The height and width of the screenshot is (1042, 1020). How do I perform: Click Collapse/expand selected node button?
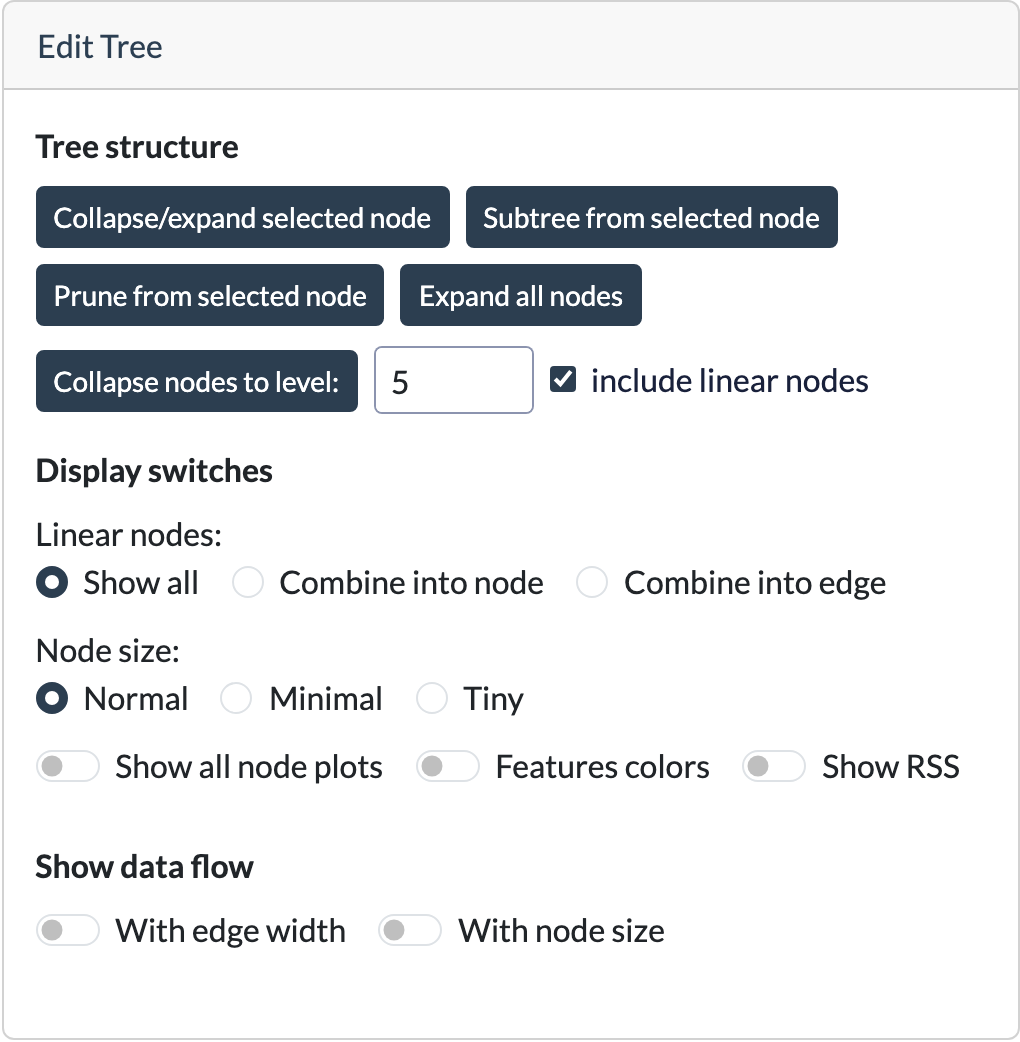[x=243, y=217]
